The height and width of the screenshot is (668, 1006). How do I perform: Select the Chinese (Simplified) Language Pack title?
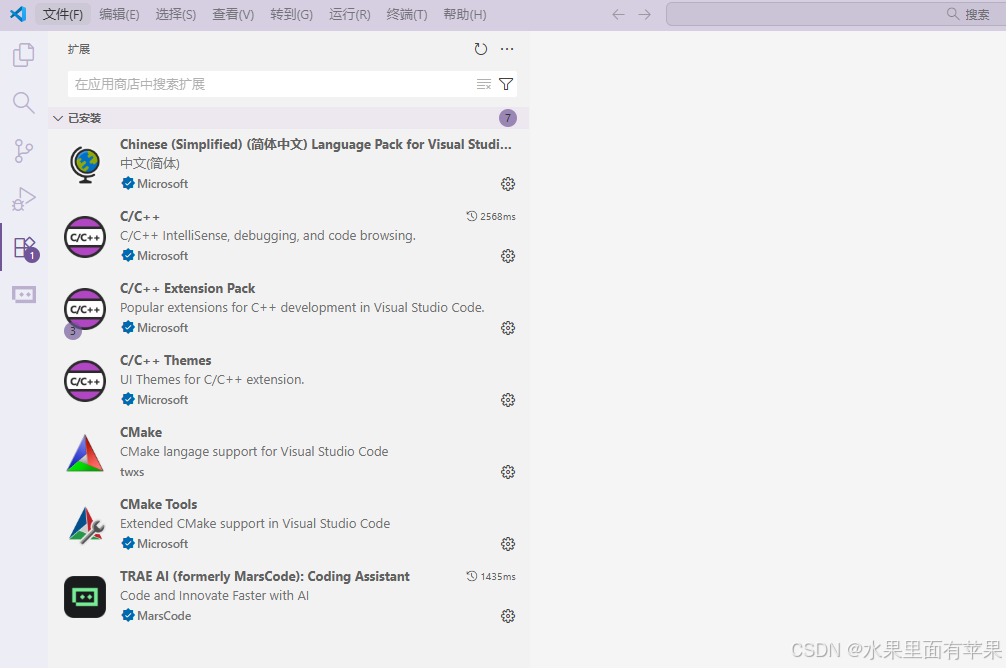[x=316, y=144]
